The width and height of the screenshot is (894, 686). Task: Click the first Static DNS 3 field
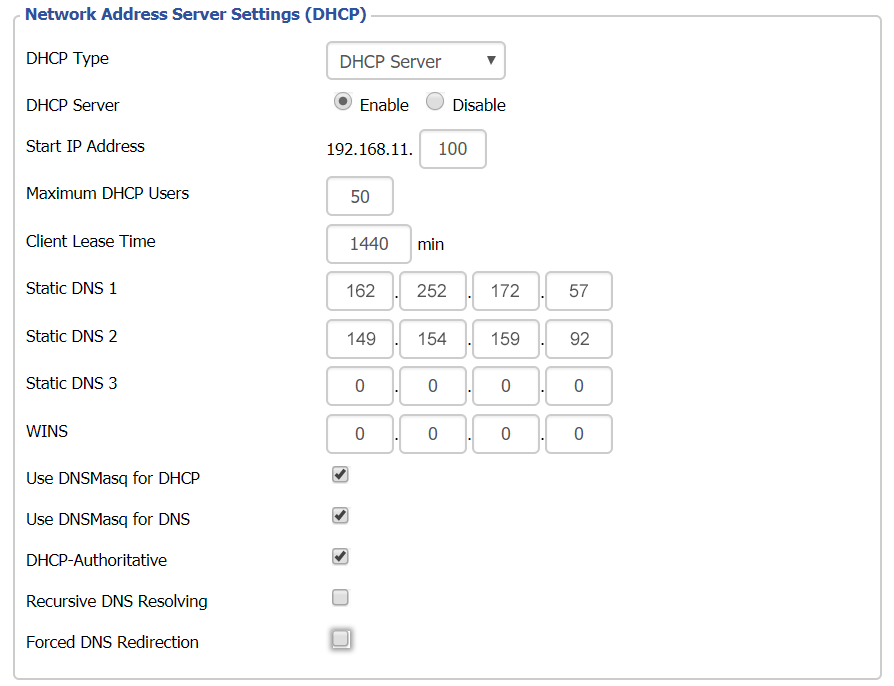pos(359,385)
